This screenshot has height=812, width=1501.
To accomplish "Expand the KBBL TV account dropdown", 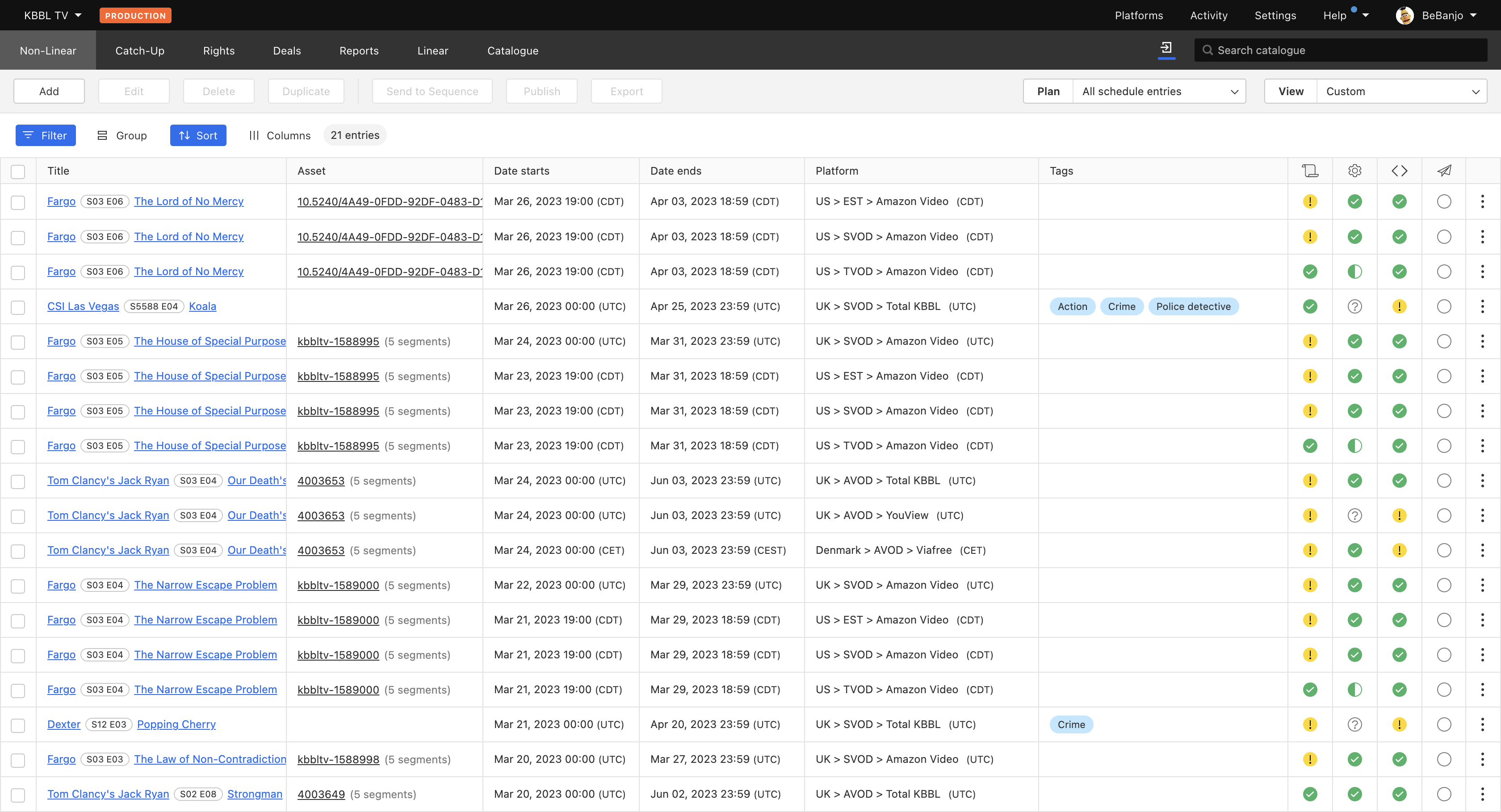I will 52,16.
